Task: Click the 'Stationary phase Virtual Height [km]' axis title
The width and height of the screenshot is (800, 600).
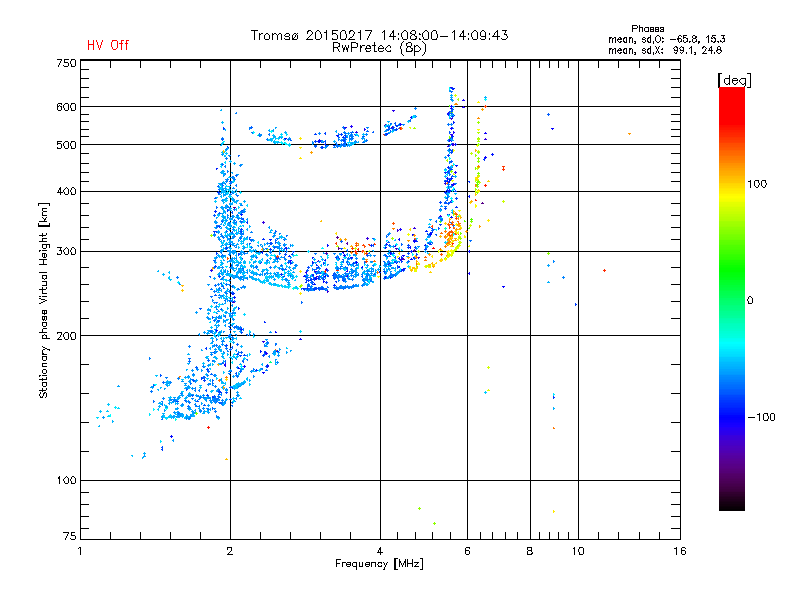Action: 44,300
